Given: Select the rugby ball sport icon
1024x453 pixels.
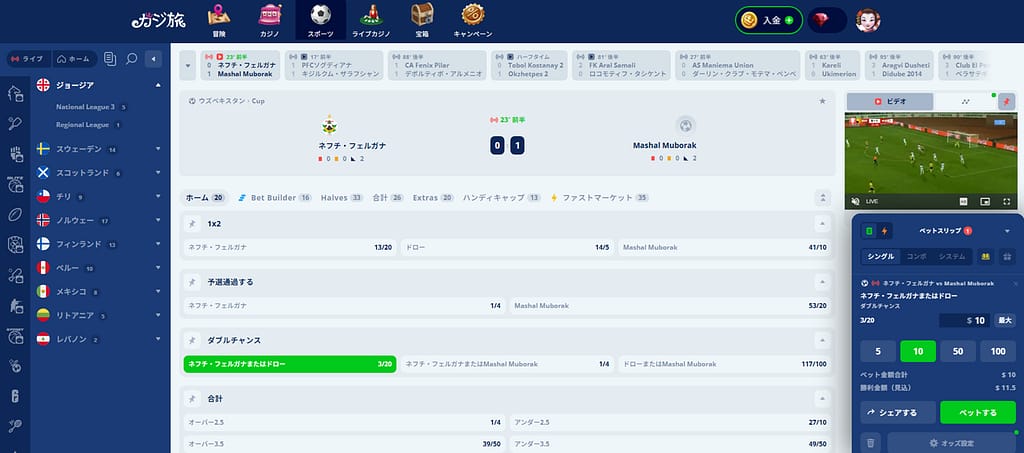Looking at the screenshot, I should pos(15,215).
